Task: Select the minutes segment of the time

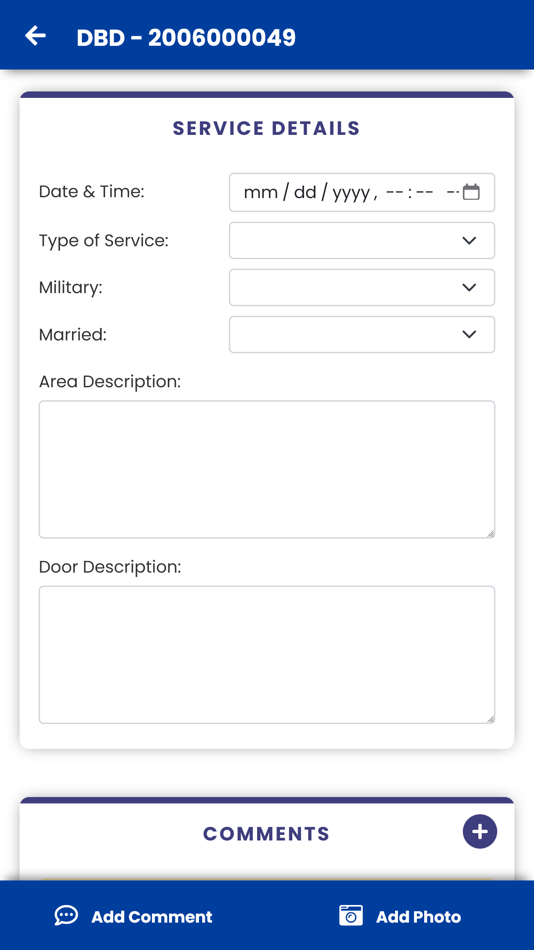Action: [424, 193]
